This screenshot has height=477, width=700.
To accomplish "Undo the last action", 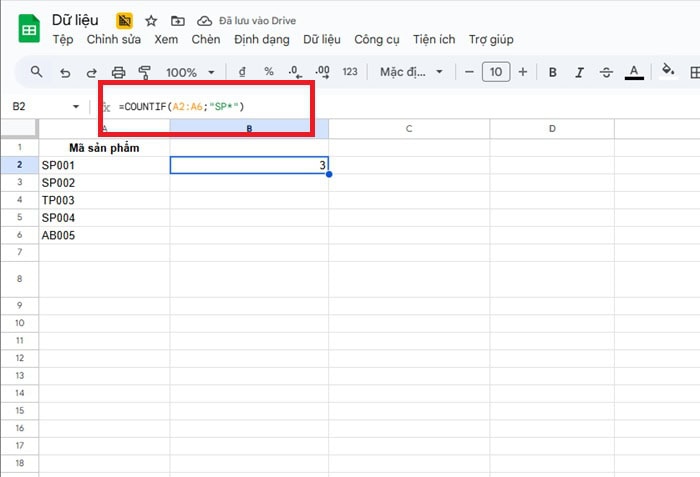I will click(65, 72).
